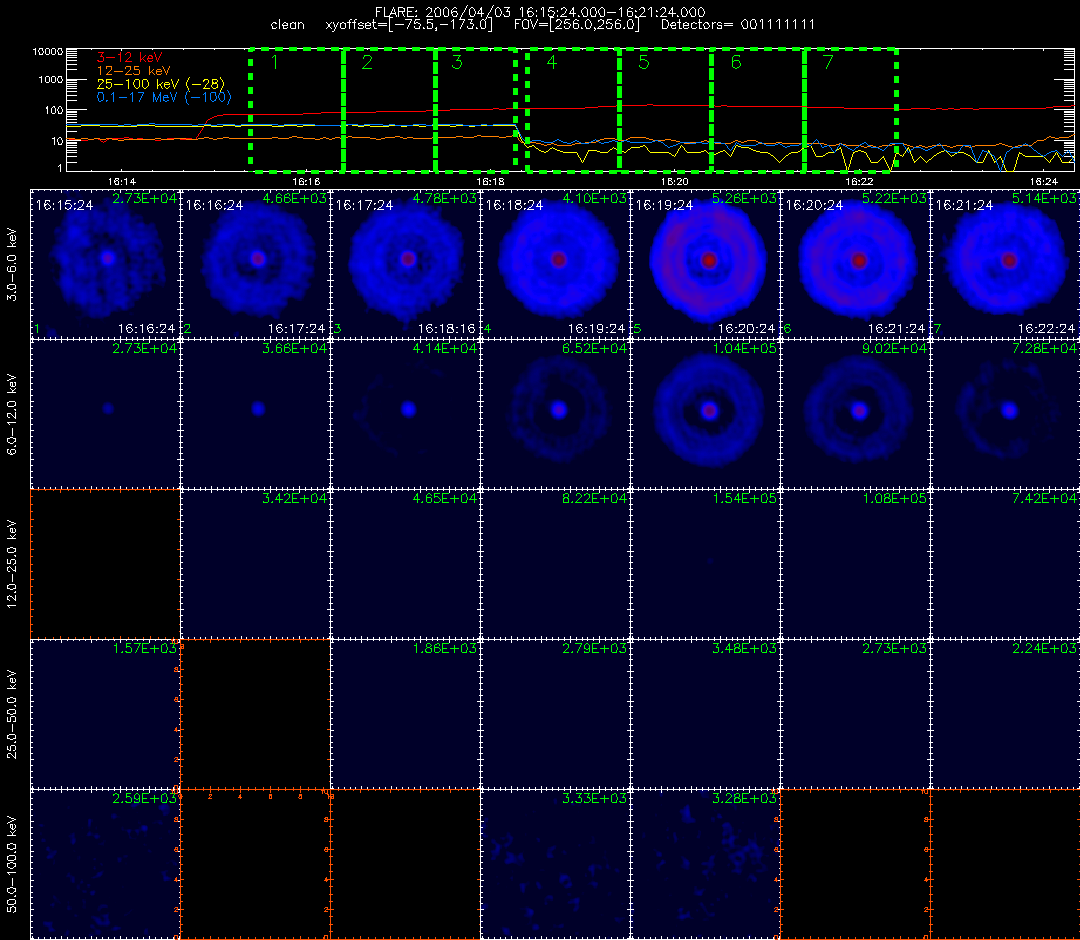Click the '16:22:24' end time label

point(1046,329)
